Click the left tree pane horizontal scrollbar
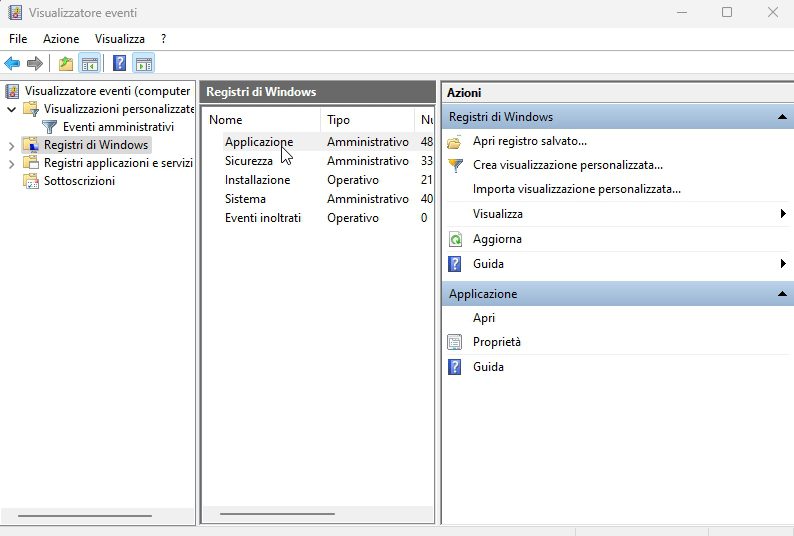This screenshot has width=794, height=536. [x=85, y=516]
